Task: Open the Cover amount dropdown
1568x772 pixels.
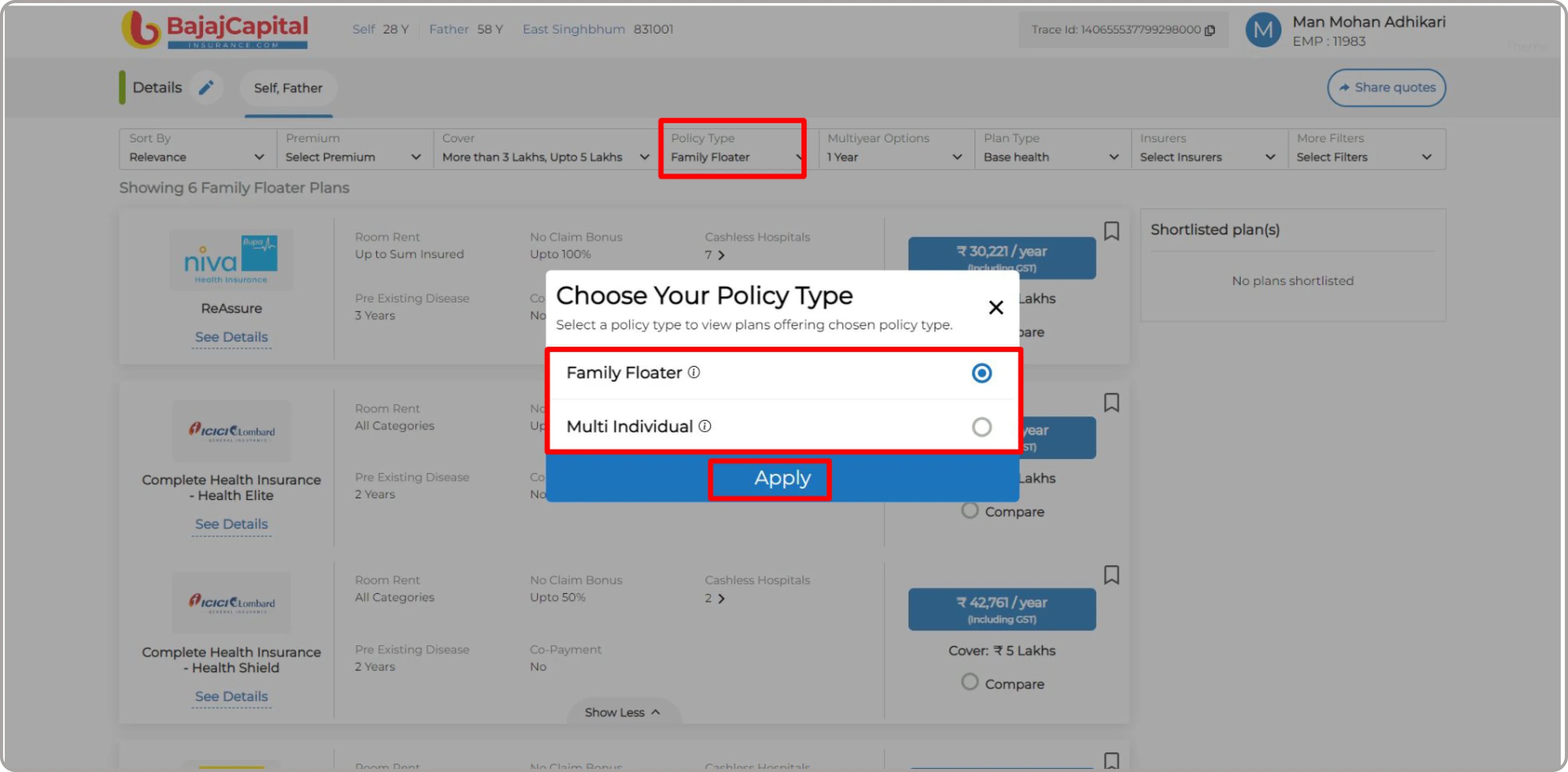Action: point(546,149)
